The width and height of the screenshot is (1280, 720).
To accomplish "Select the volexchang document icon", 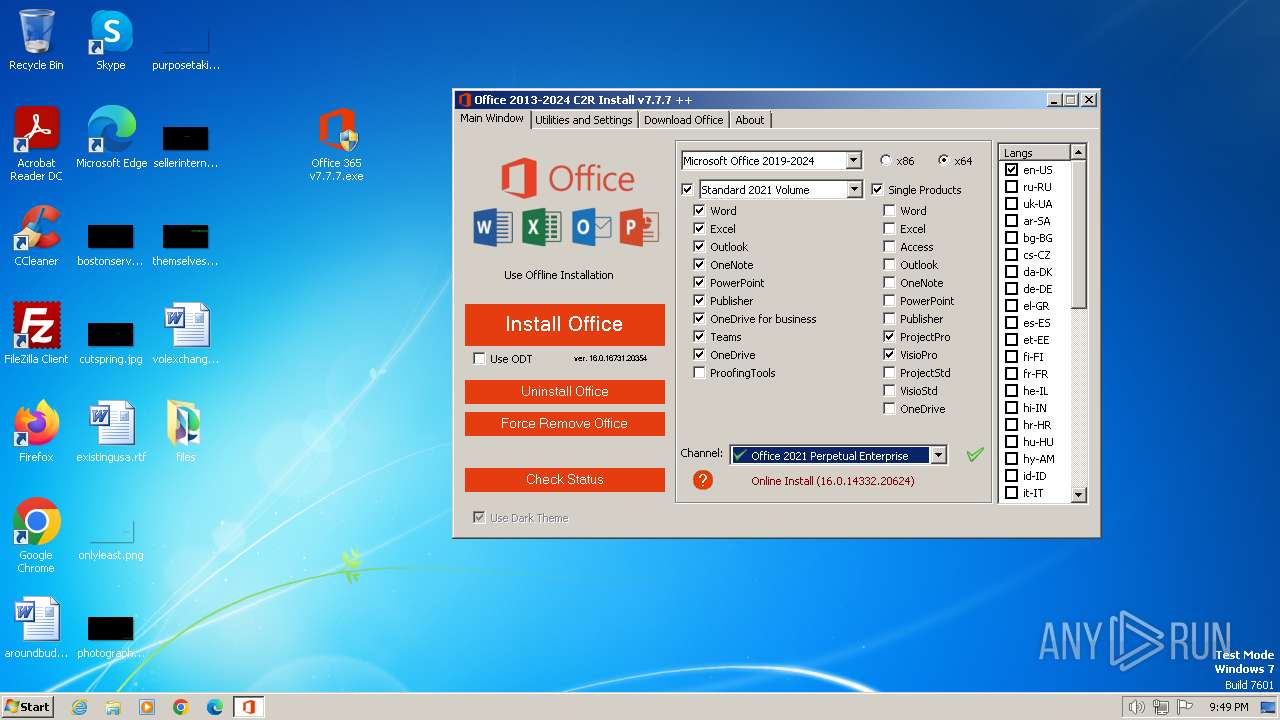I will pyautogui.click(x=186, y=334).
